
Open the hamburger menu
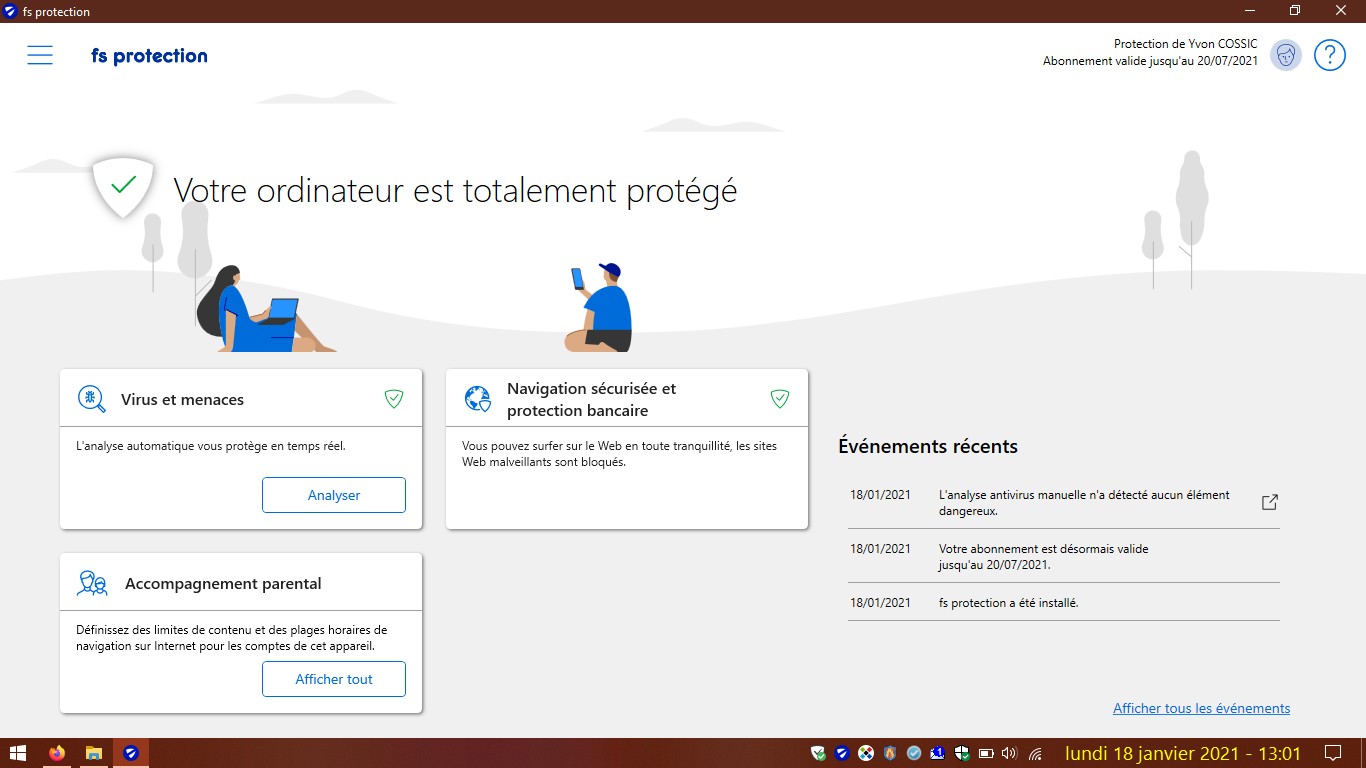pos(40,55)
